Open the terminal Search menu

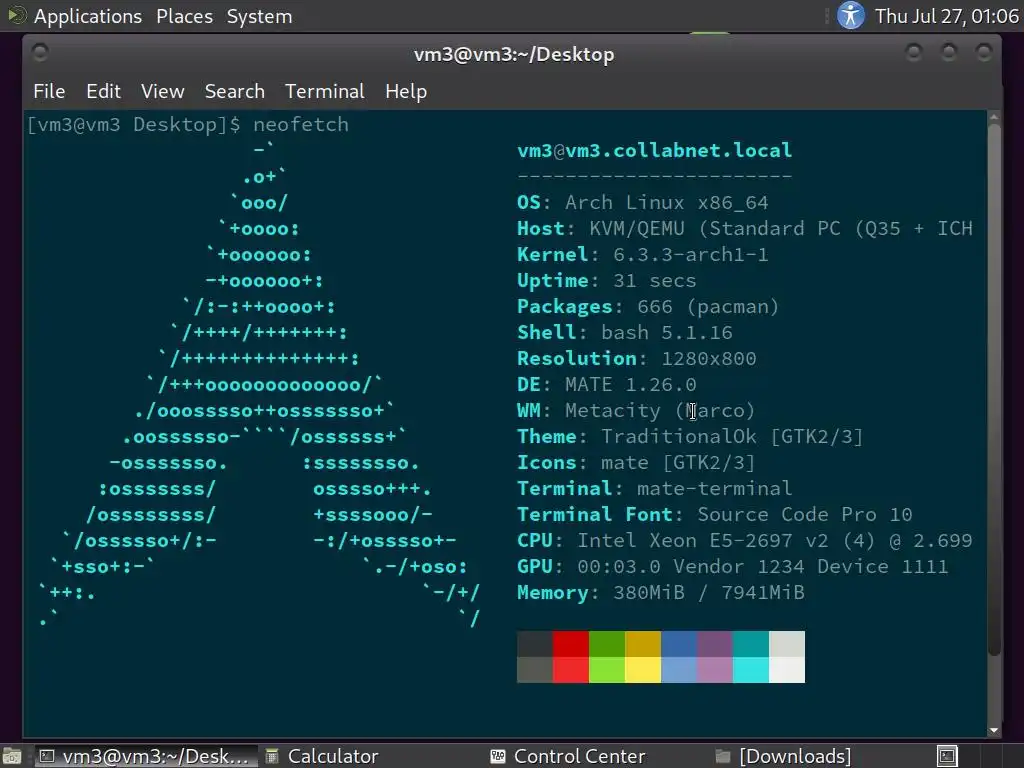tap(234, 91)
